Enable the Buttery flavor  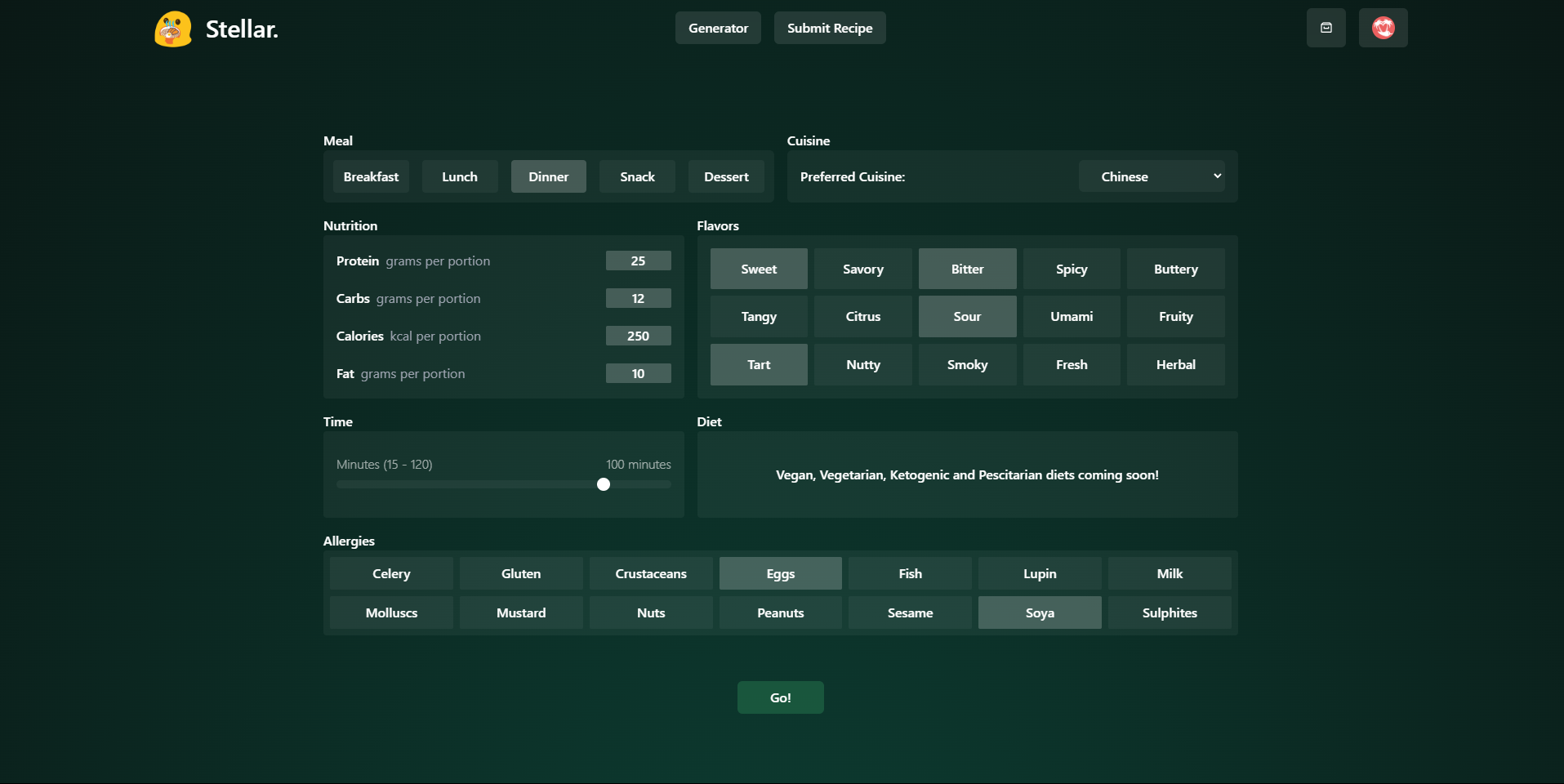pos(1176,269)
